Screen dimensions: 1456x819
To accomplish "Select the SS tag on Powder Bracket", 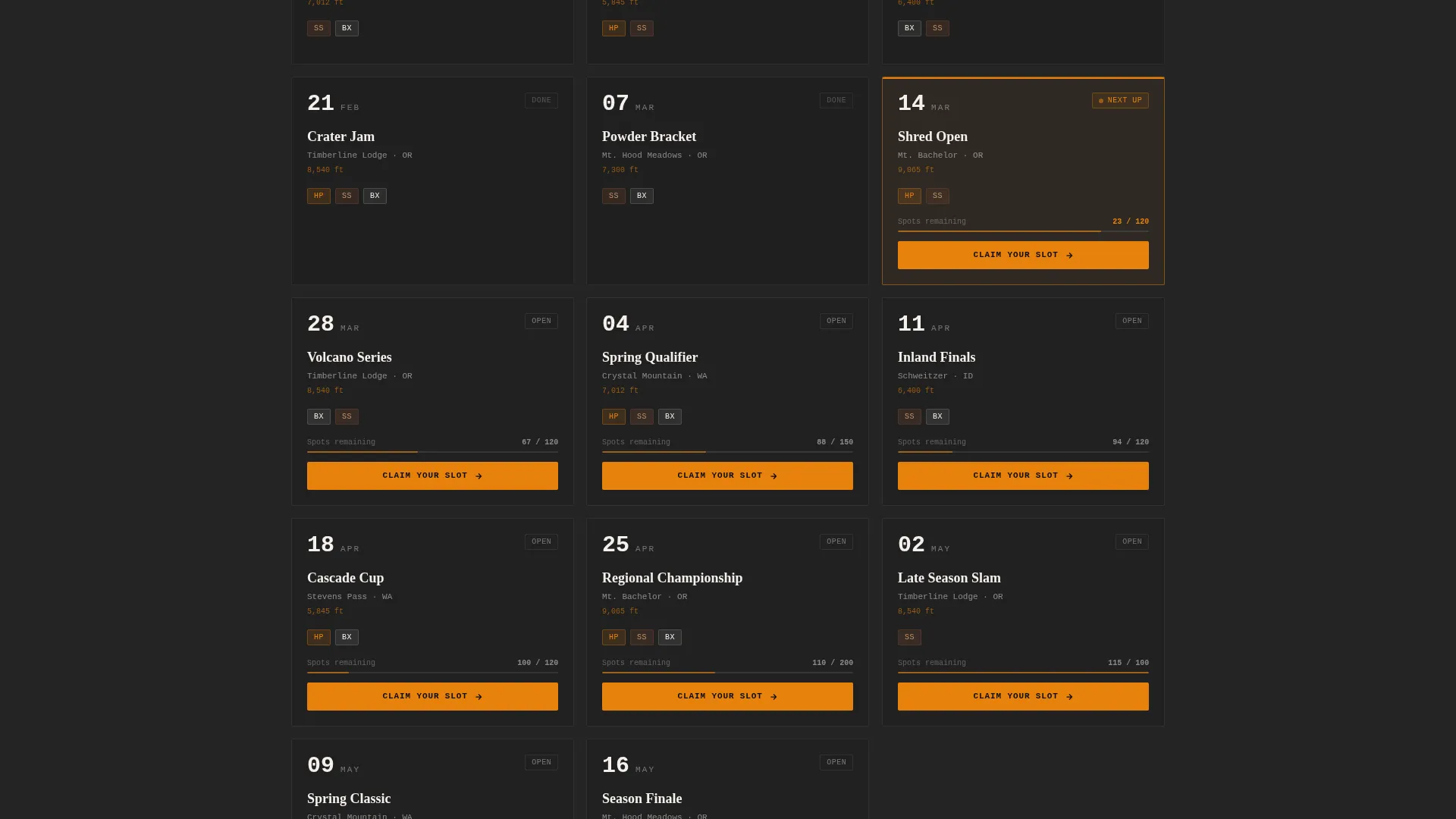I will point(613,196).
